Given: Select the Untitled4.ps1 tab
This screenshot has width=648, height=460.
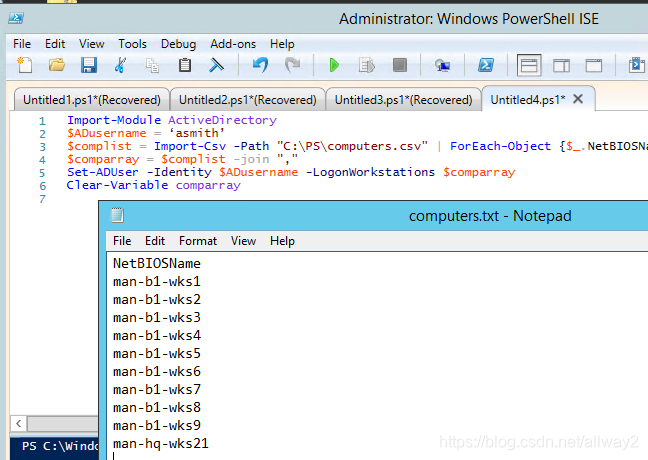Looking at the screenshot, I should [528, 100].
